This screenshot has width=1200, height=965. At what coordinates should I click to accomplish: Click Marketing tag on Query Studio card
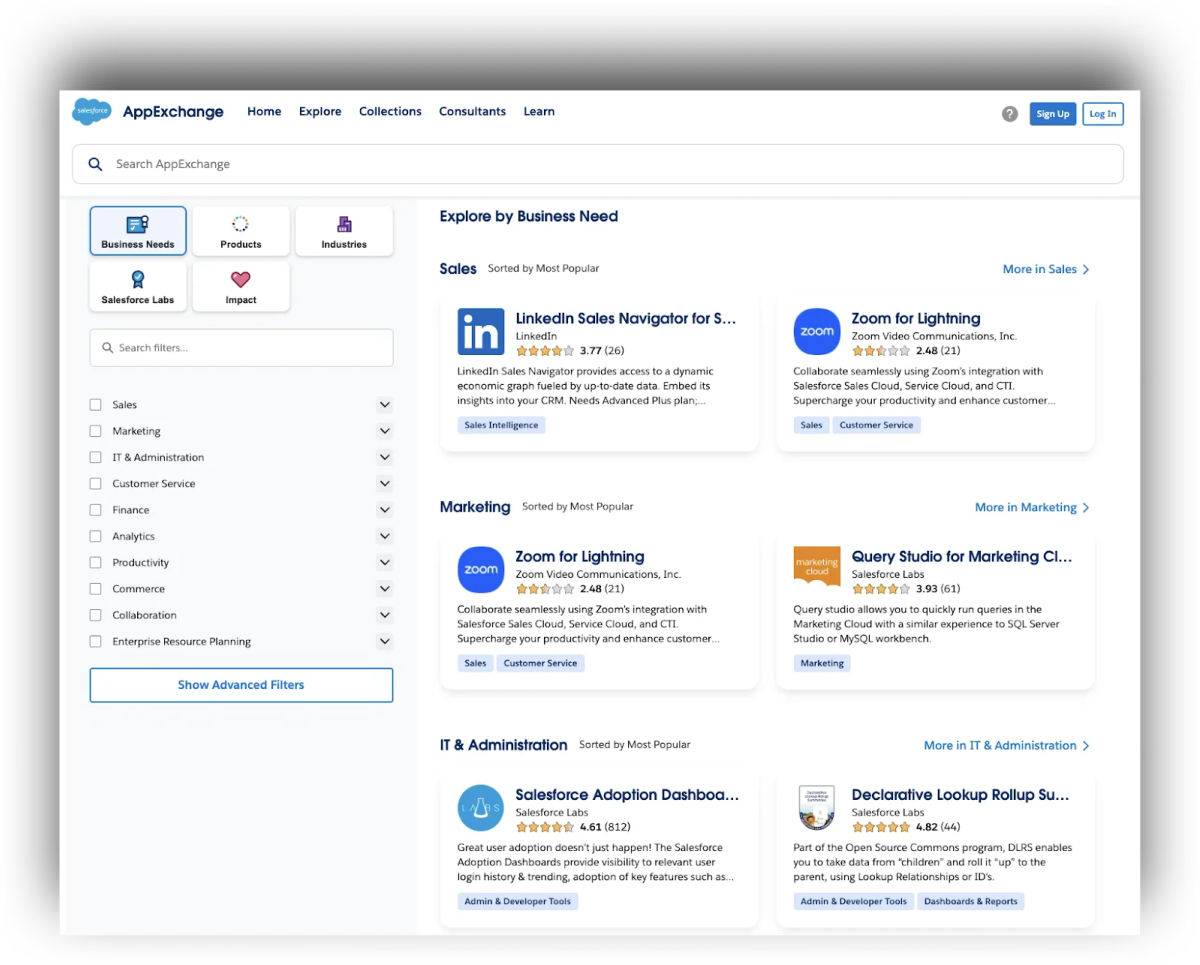[822, 663]
